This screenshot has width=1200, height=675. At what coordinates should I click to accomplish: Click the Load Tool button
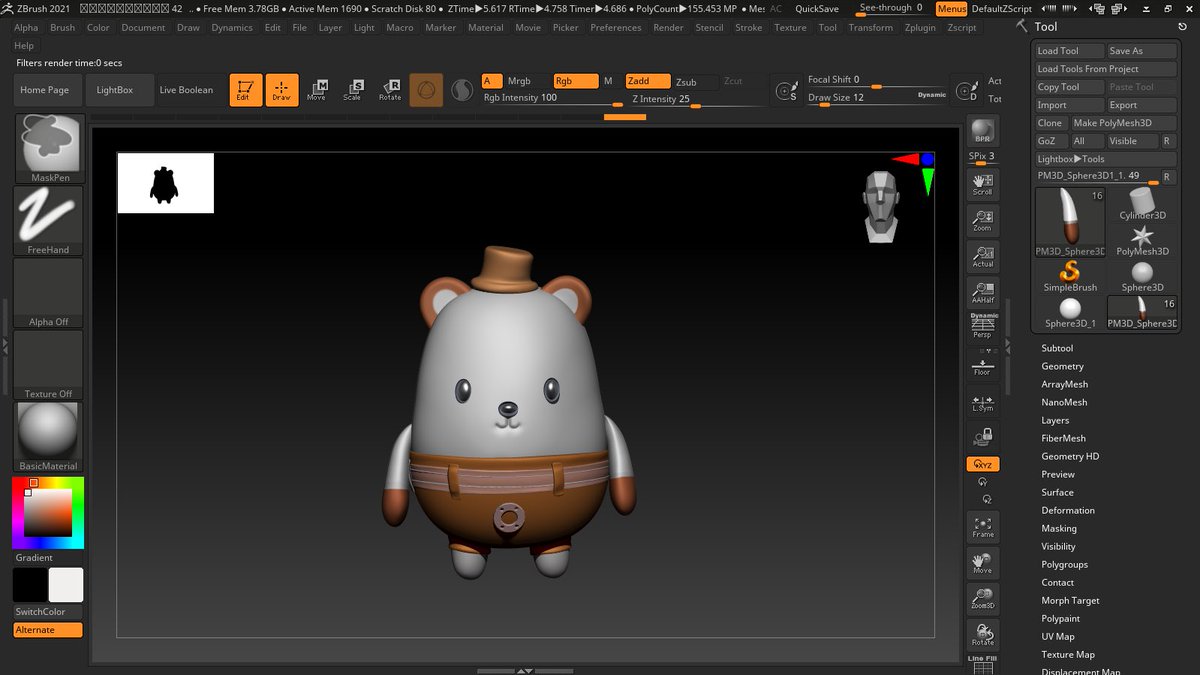click(x=1070, y=51)
